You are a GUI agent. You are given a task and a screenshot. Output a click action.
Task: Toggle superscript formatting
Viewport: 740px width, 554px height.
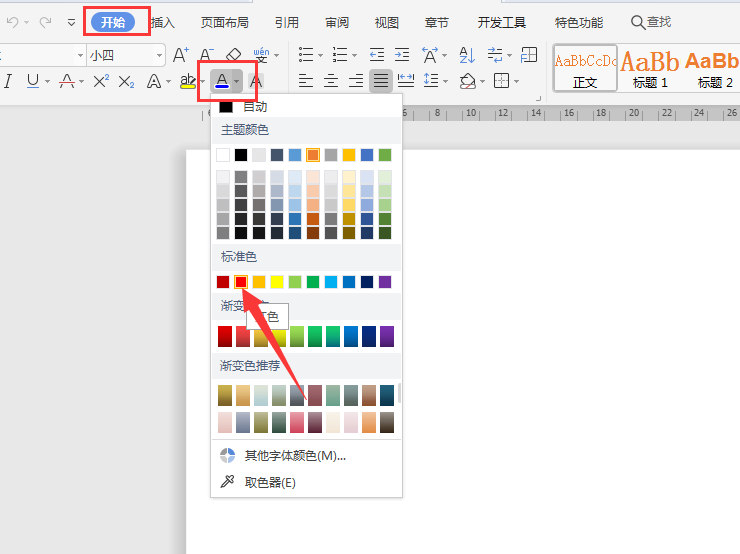click(100, 81)
